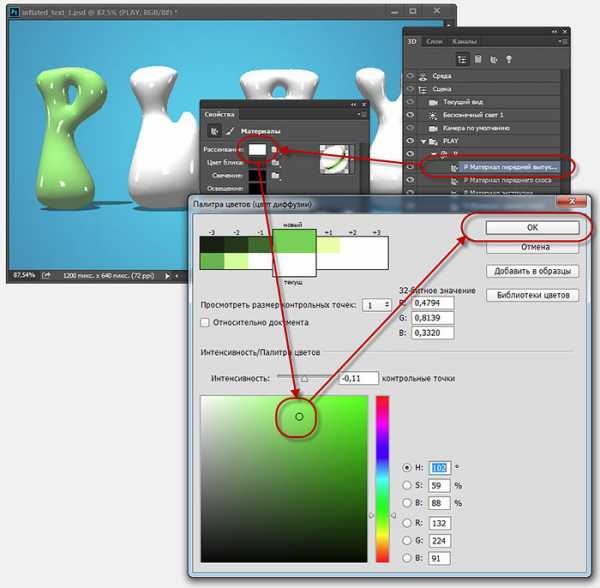Open texture folder icon next to Свечение

[275, 176]
